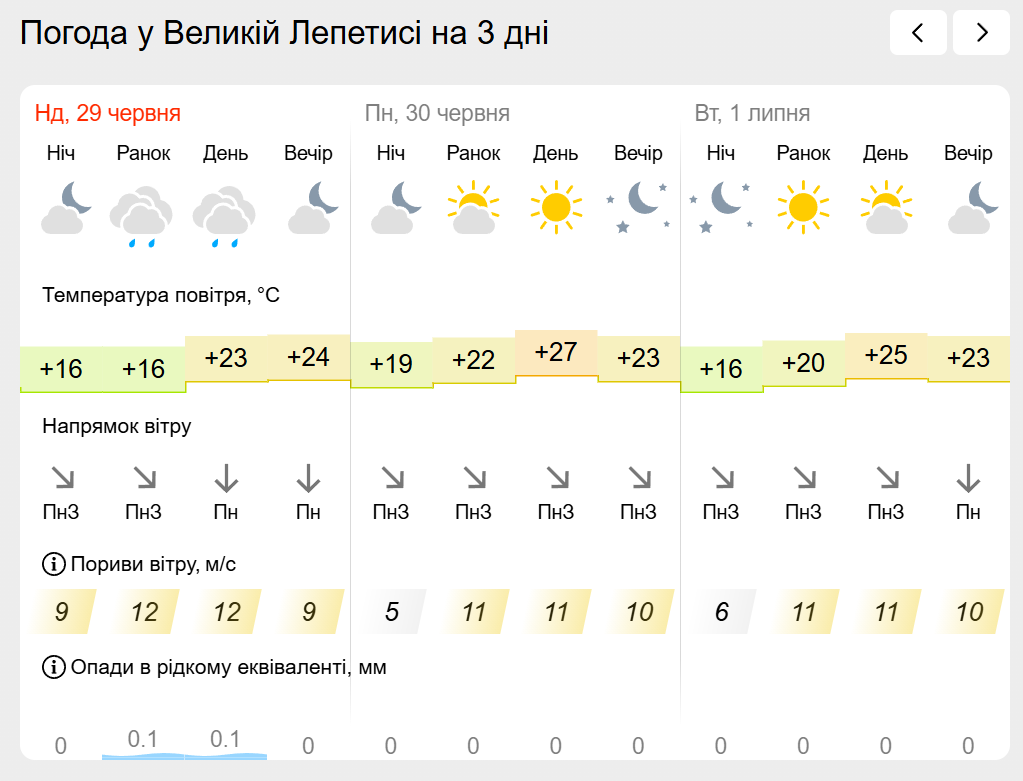
Task: Click the next days arrow button
Action: tap(981, 33)
